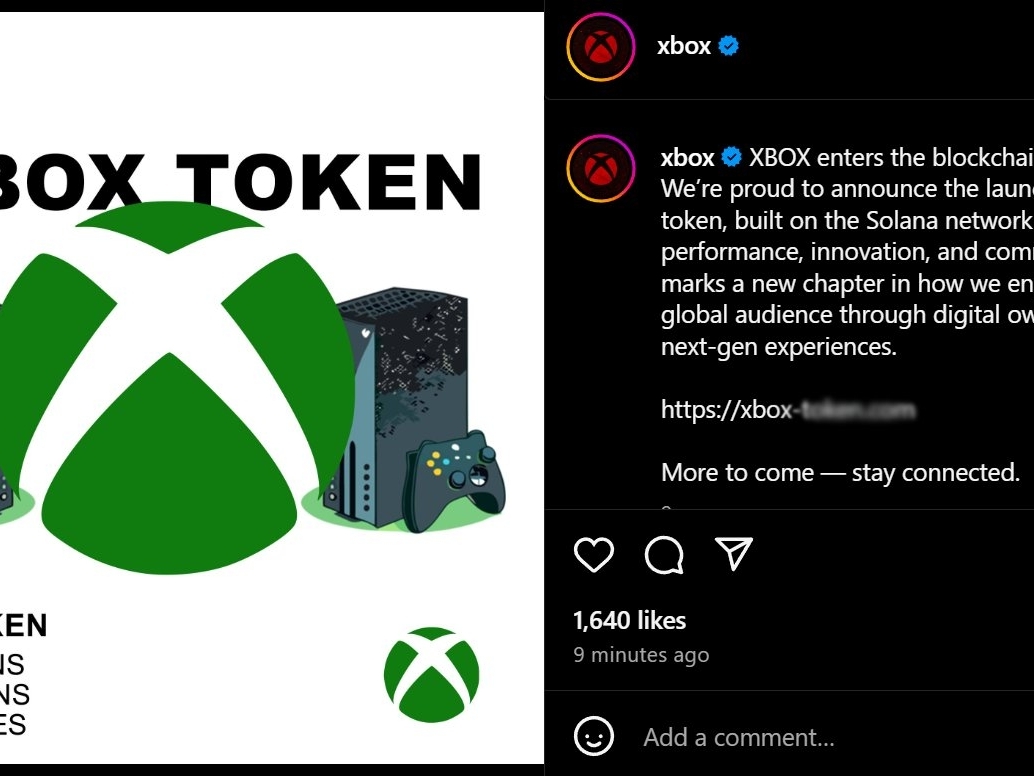Open comments with the speech bubble icon
The image size is (1034, 776).
(663, 556)
